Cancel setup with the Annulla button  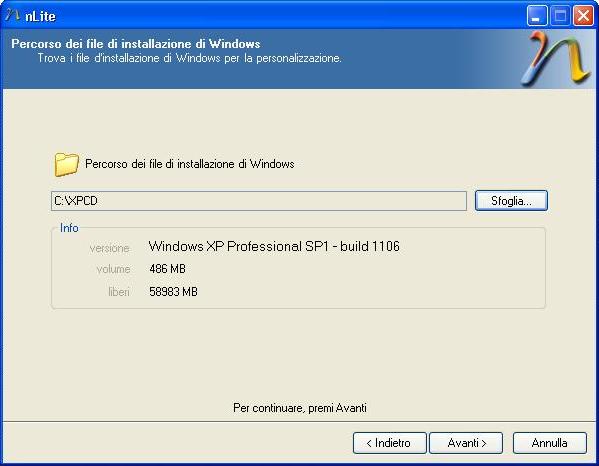pos(549,443)
